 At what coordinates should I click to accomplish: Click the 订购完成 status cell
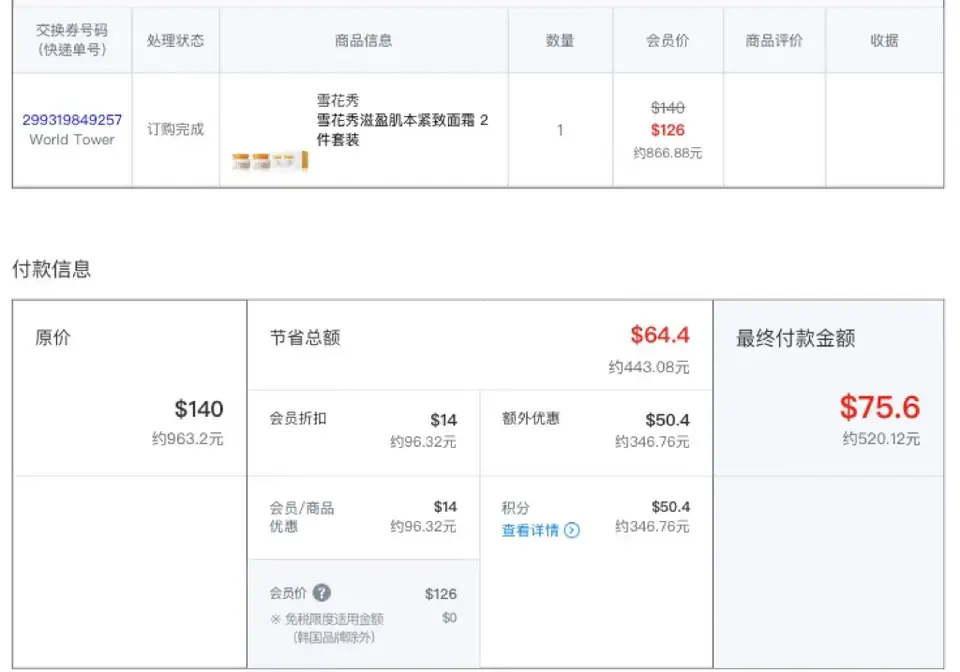click(175, 129)
